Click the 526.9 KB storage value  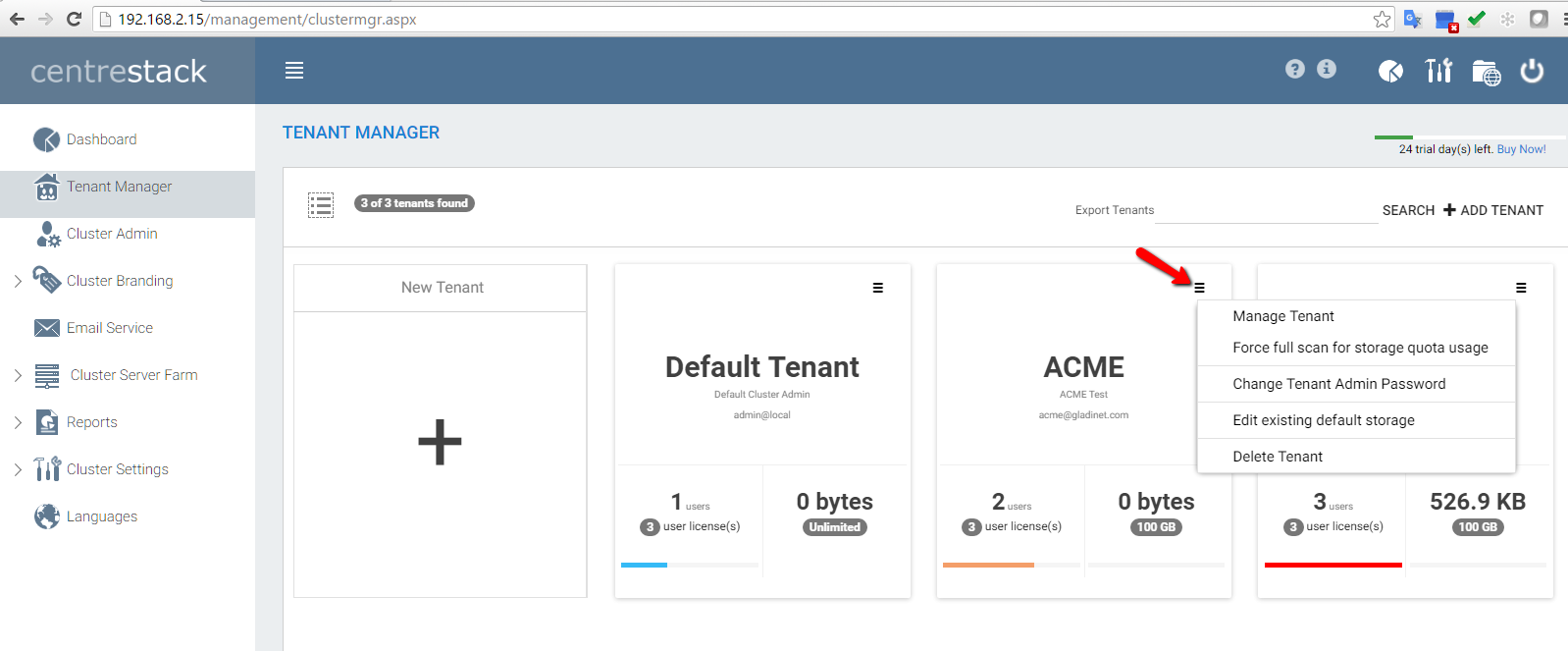(1478, 502)
